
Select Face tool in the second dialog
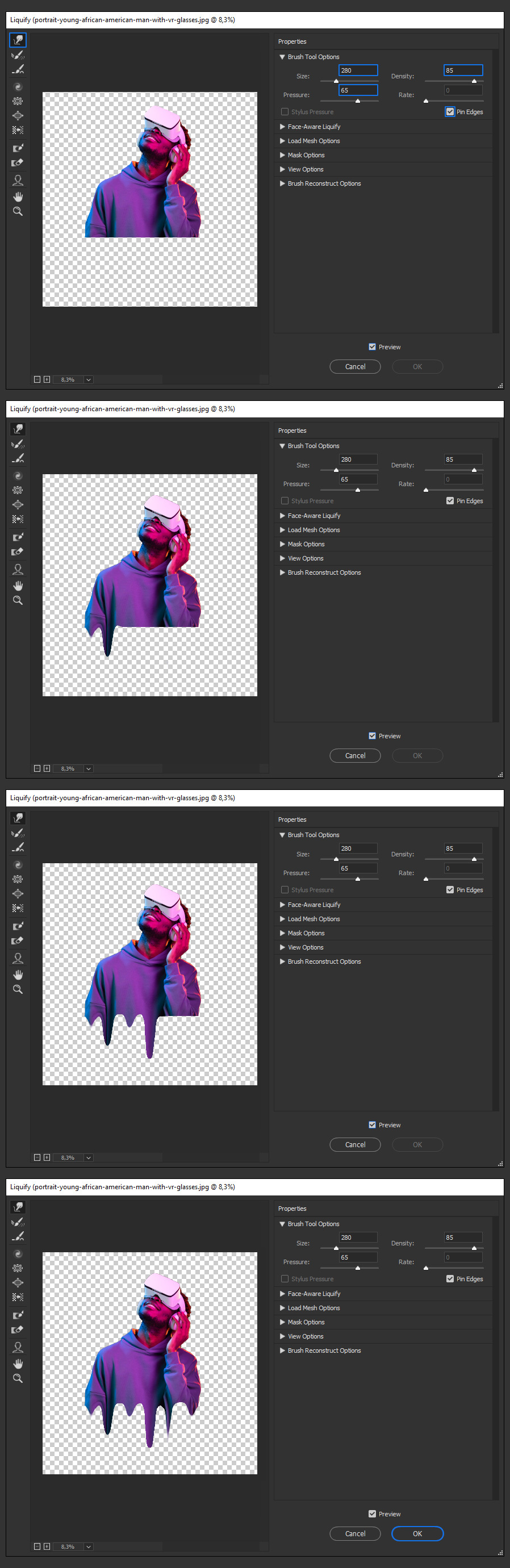18,569
